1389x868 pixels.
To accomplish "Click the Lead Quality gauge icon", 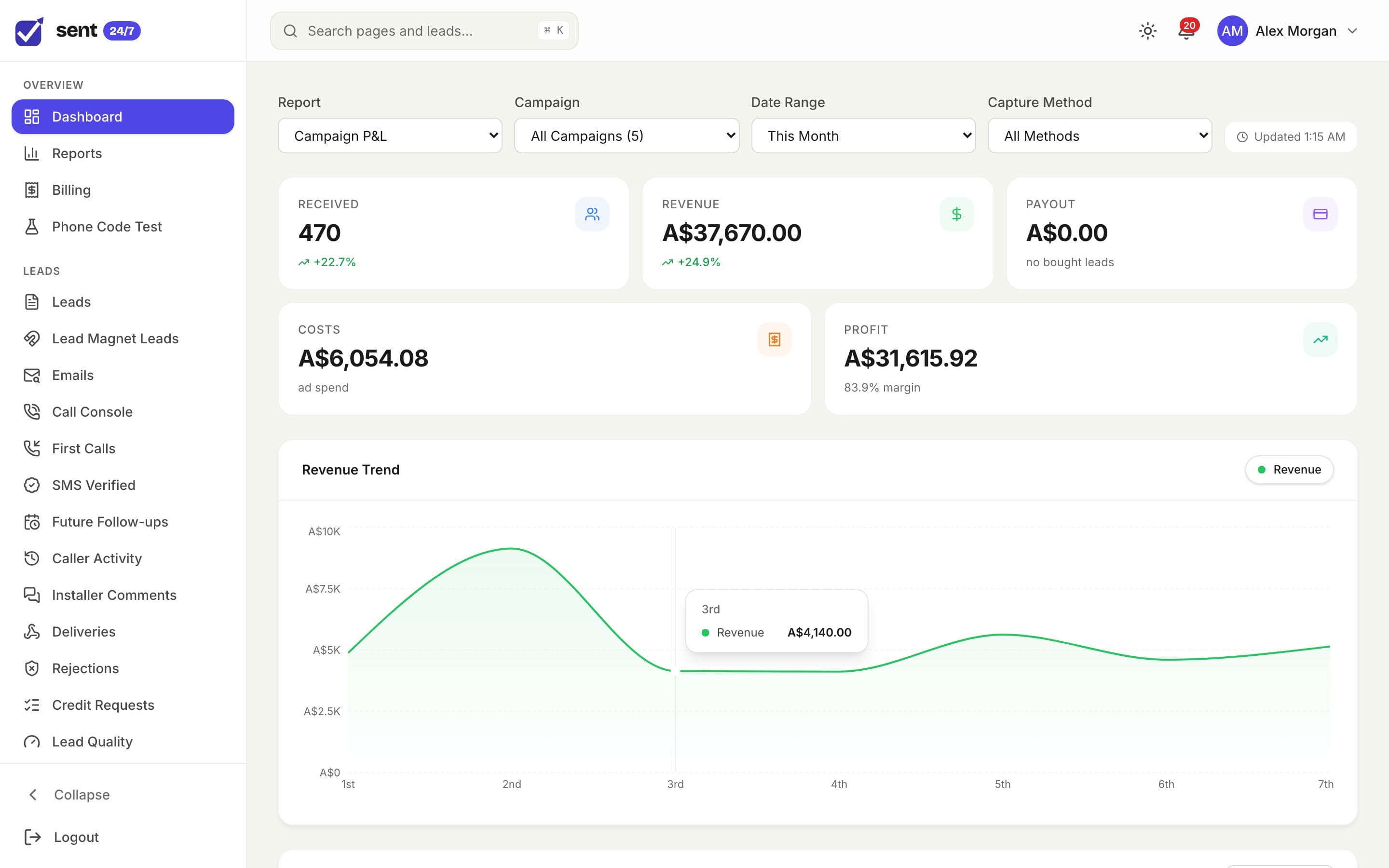I will coord(31,742).
